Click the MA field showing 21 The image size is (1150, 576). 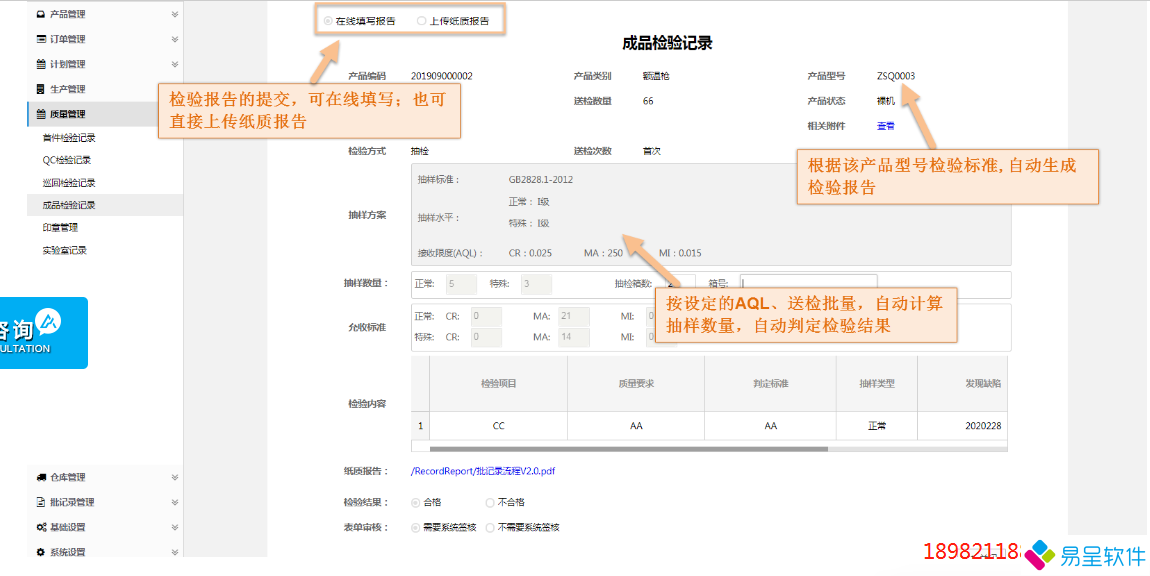pyautogui.click(x=574, y=317)
